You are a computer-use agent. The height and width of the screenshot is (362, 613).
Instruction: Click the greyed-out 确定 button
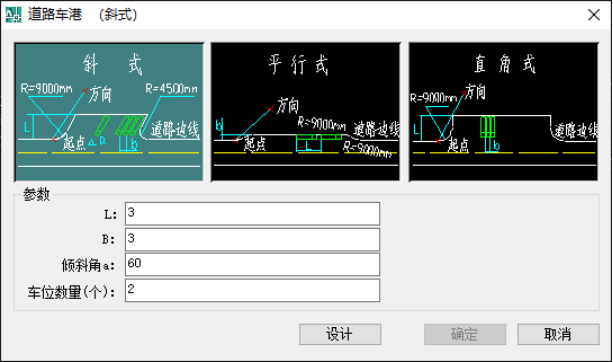click(x=465, y=334)
